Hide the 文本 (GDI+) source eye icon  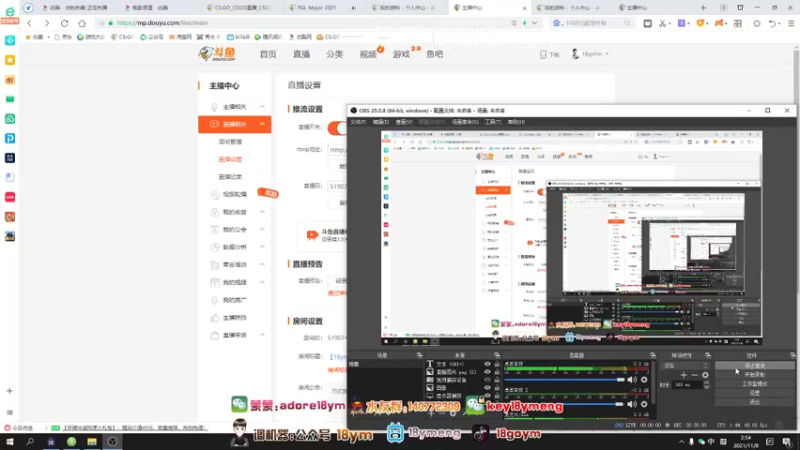(487, 364)
